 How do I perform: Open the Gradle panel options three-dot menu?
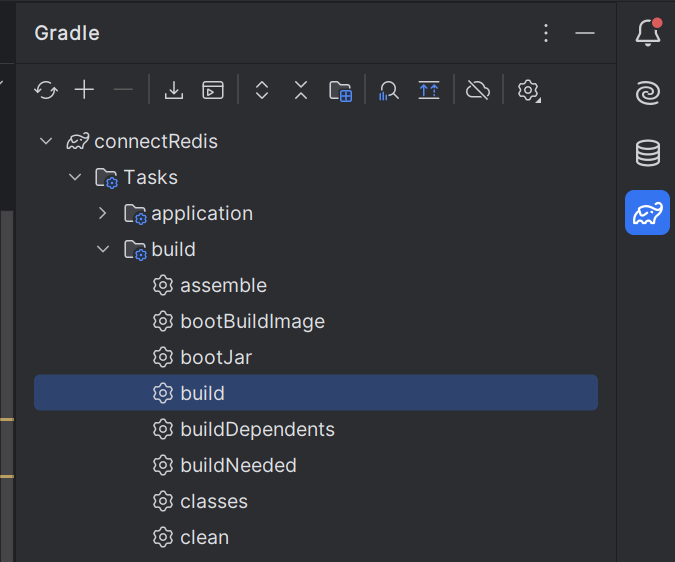546,33
